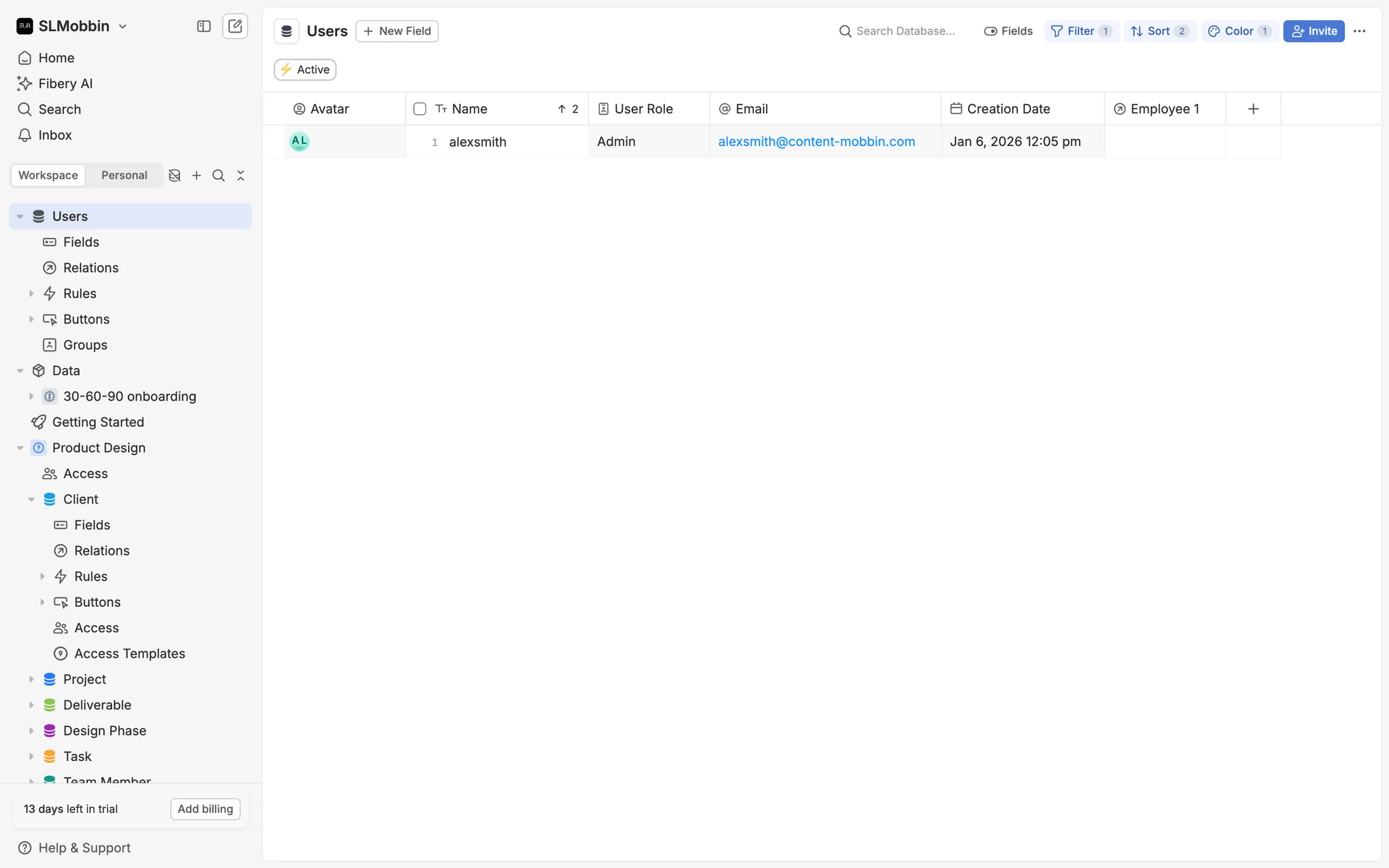Click the hide-databases icon beside Personal tab
This screenshot has height=868, width=1389.
pos(174,176)
